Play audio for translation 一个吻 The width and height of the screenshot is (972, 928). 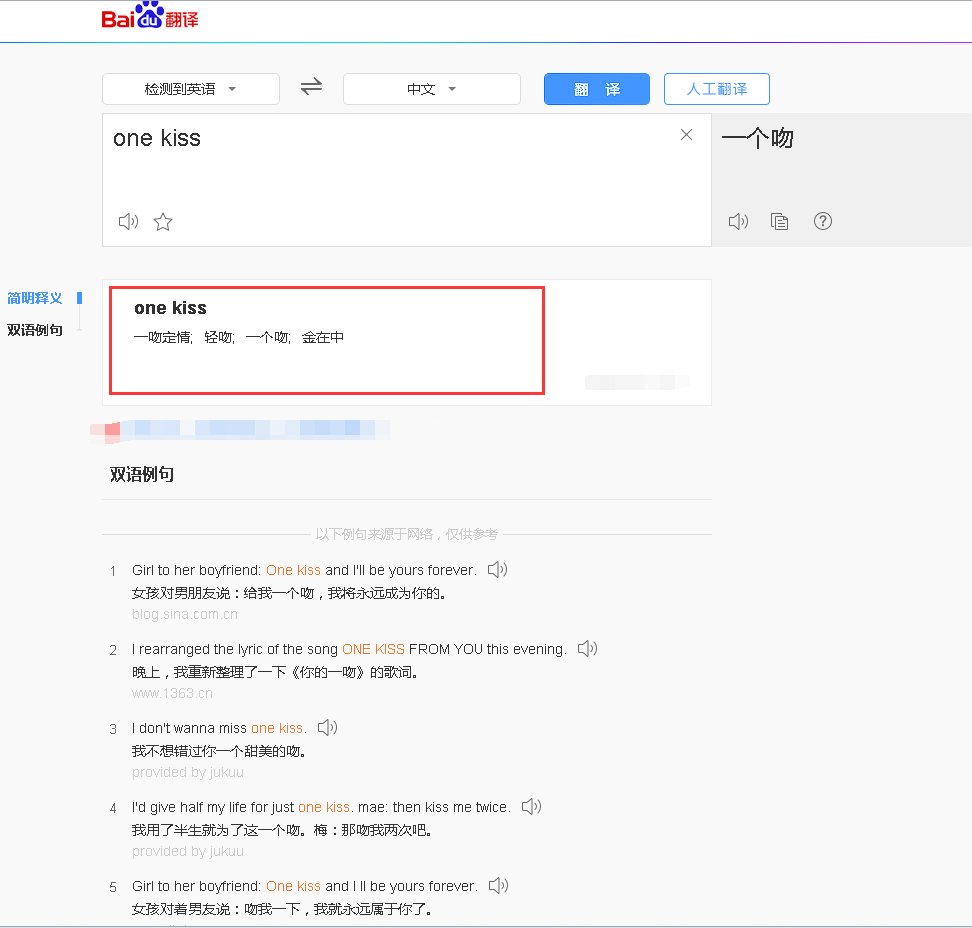tap(738, 221)
